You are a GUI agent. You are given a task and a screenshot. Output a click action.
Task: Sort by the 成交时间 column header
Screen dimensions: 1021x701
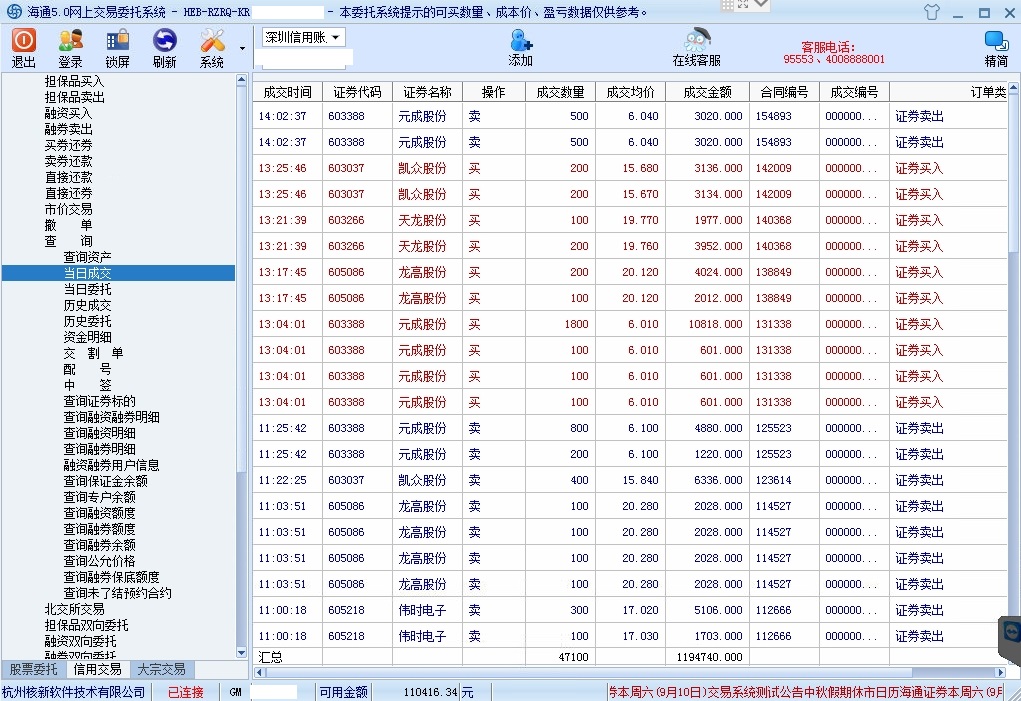pos(287,92)
